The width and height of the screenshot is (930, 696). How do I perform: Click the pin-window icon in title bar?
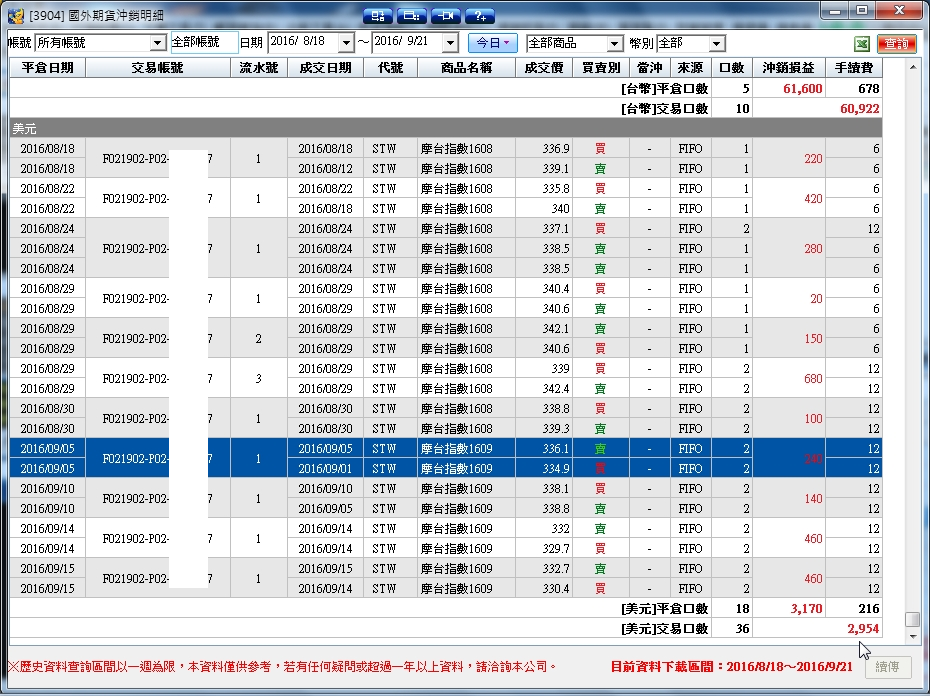tap(446, 15)
